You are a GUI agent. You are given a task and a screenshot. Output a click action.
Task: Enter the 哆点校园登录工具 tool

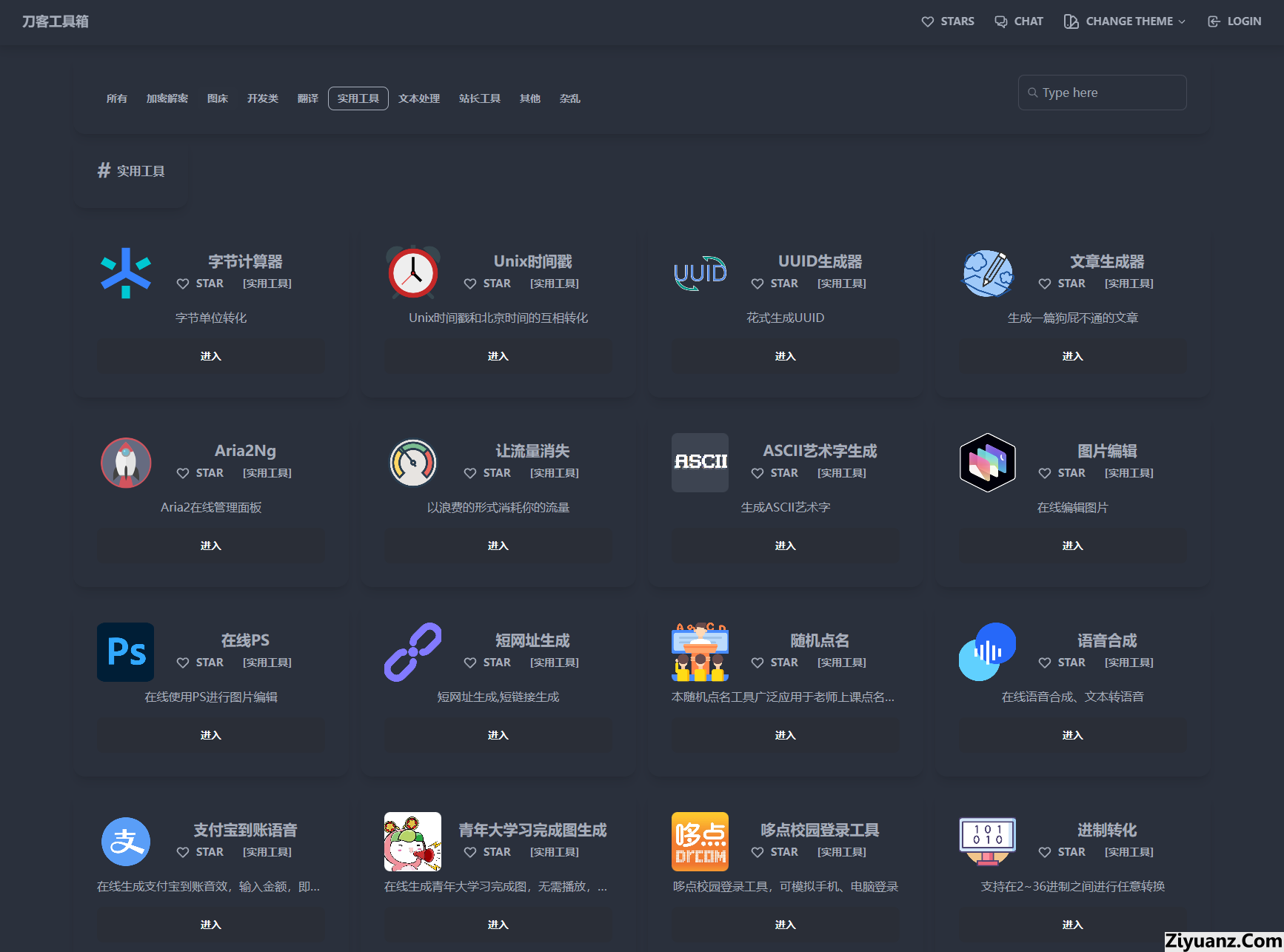[786, 925]
